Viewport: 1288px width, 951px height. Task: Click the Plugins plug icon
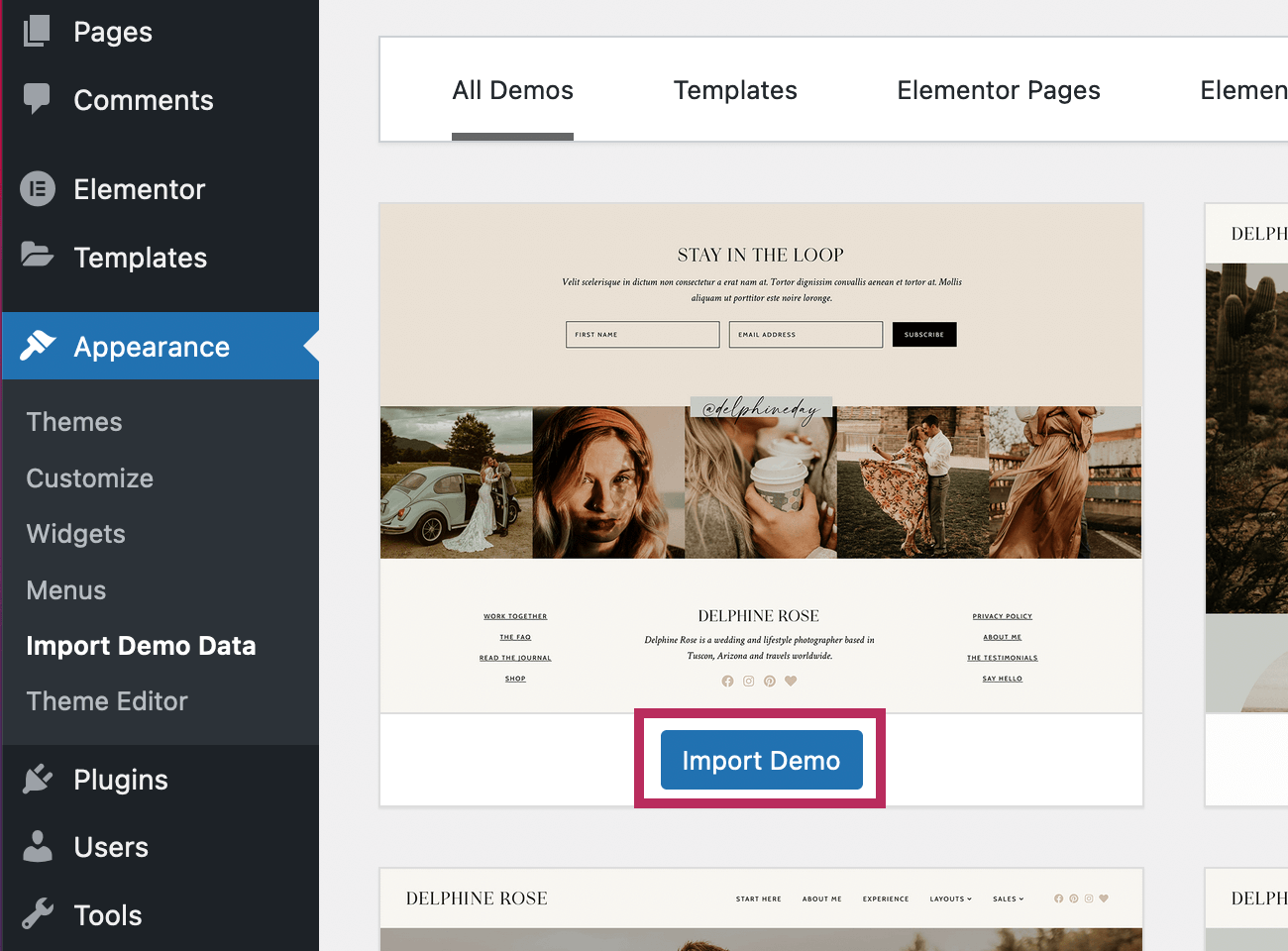pyautogui.click(x=38, y=779)
